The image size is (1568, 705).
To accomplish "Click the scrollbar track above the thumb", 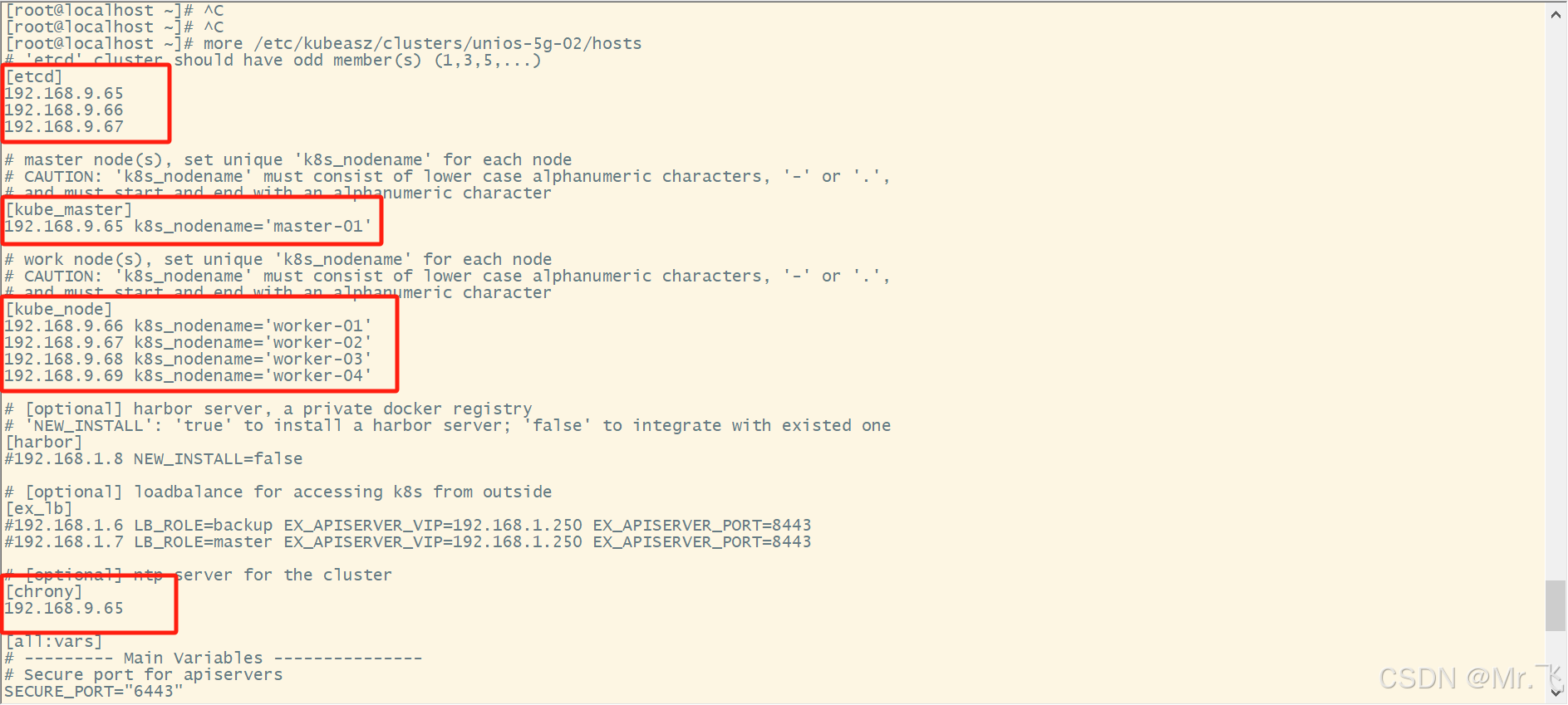I will pyautogui.click(x=1556, y=299).
